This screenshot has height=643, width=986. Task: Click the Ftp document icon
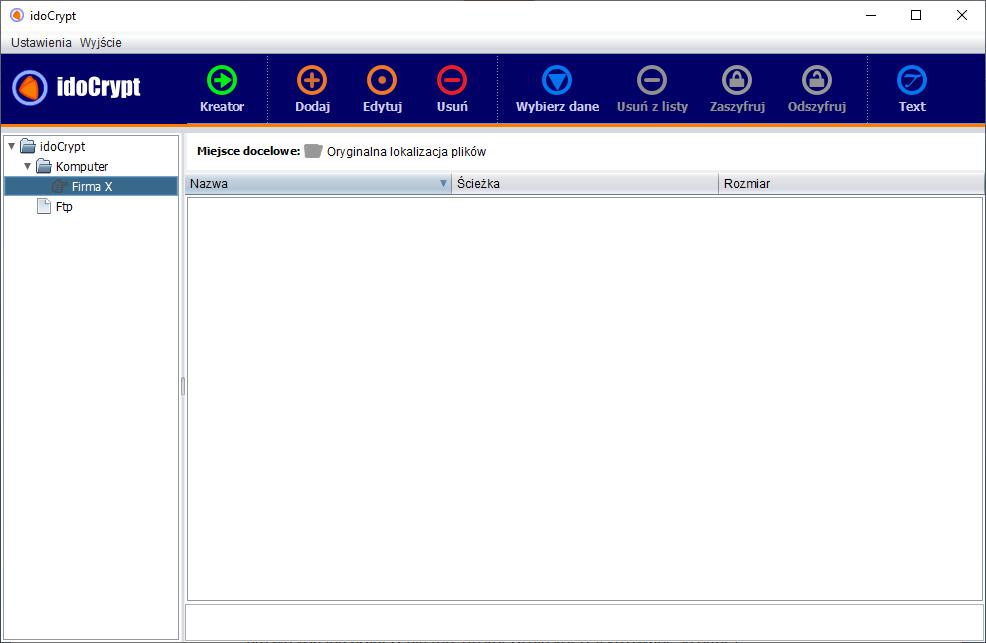pyautogui.click(x=44, y=206)
